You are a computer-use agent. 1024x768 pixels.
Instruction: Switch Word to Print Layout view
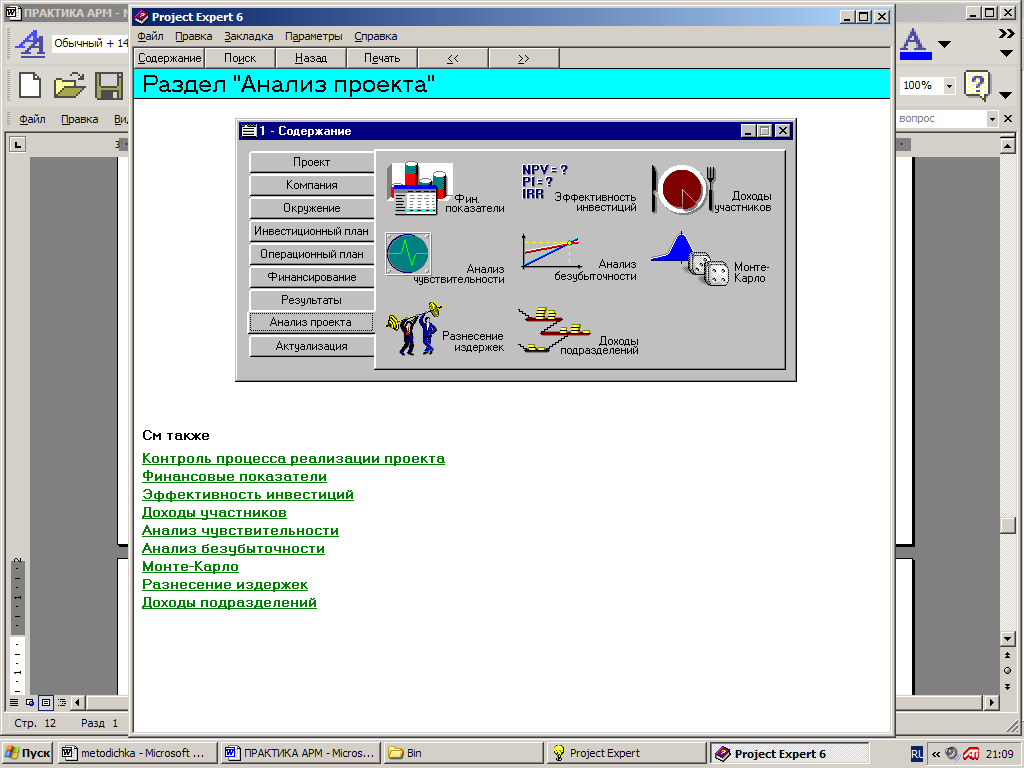tap(46, 703)
